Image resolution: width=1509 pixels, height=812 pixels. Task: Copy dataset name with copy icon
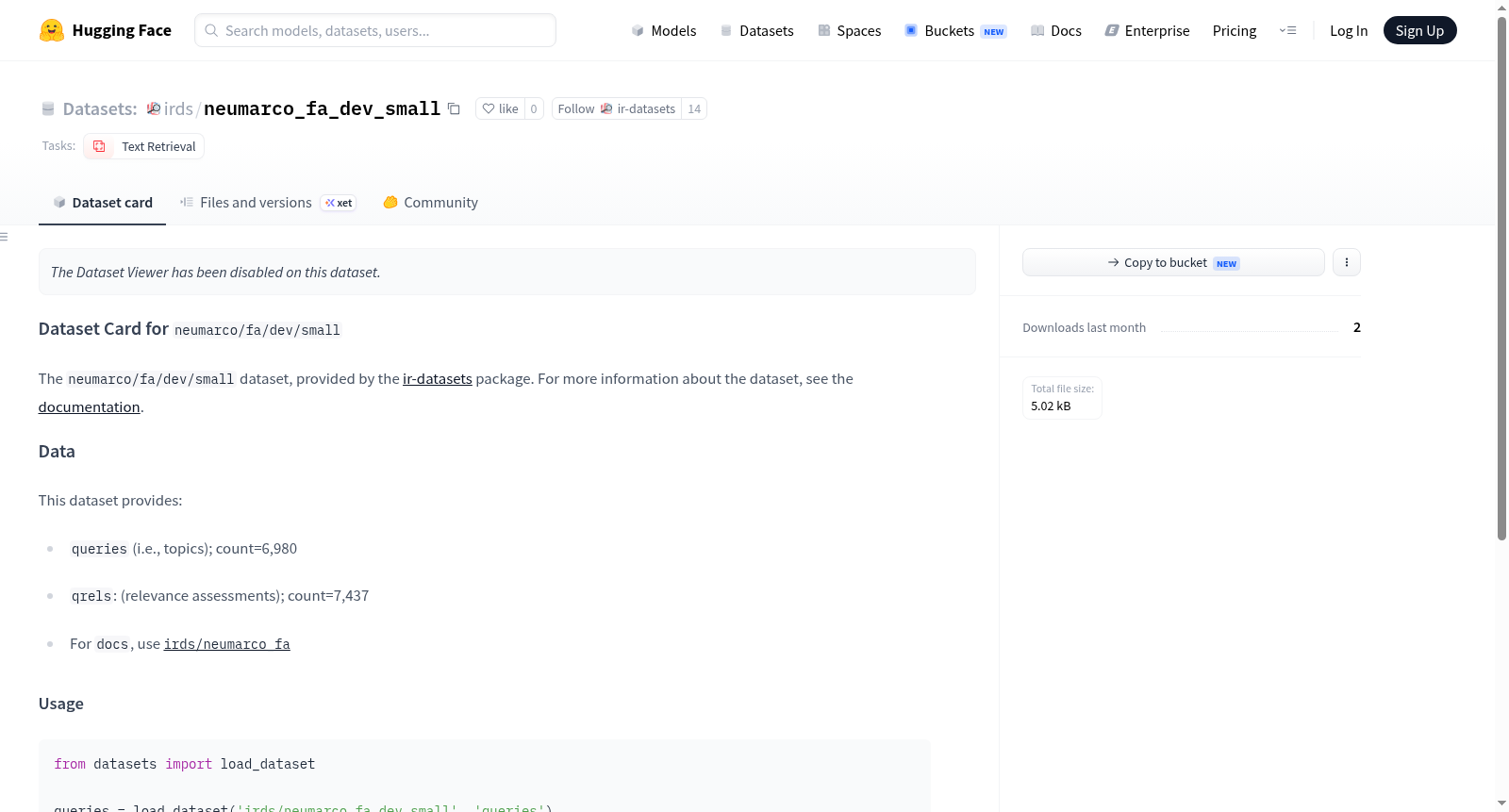(454, 108)
